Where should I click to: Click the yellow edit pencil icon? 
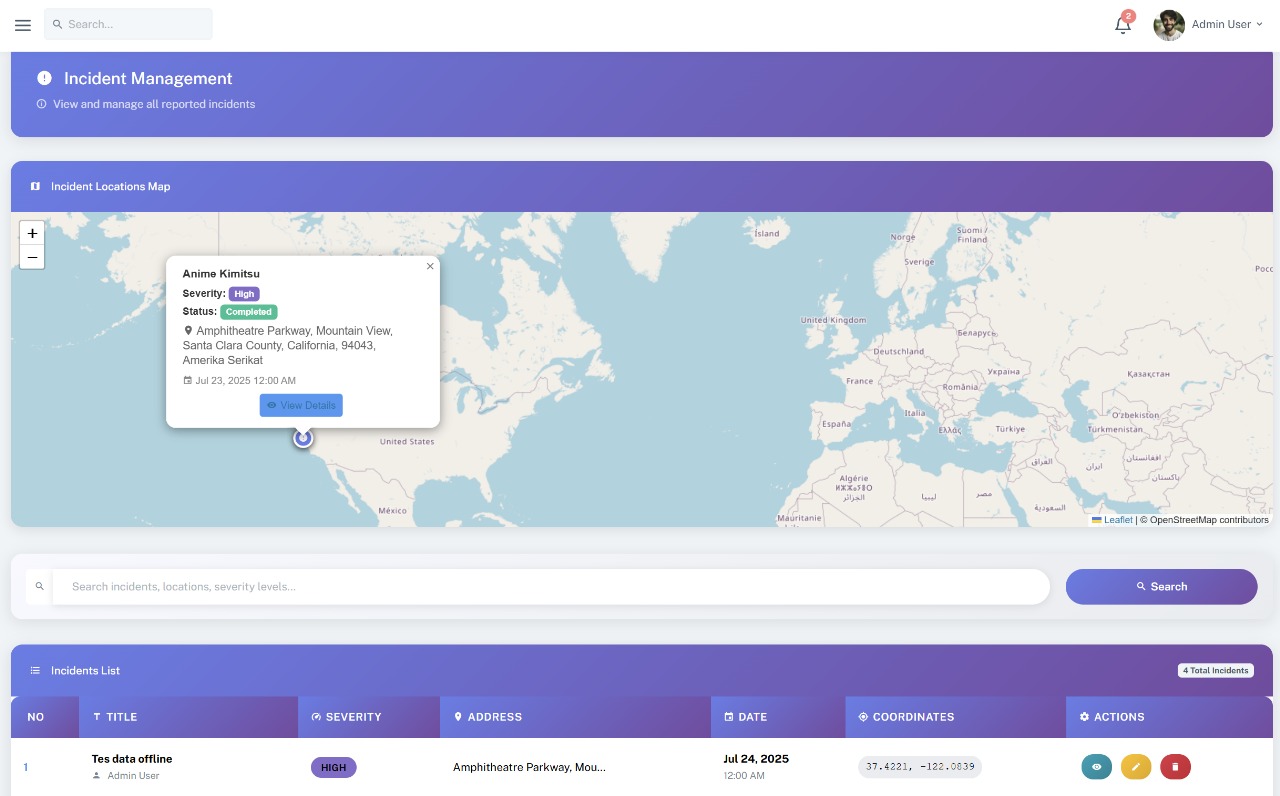tap(1136, 766)
